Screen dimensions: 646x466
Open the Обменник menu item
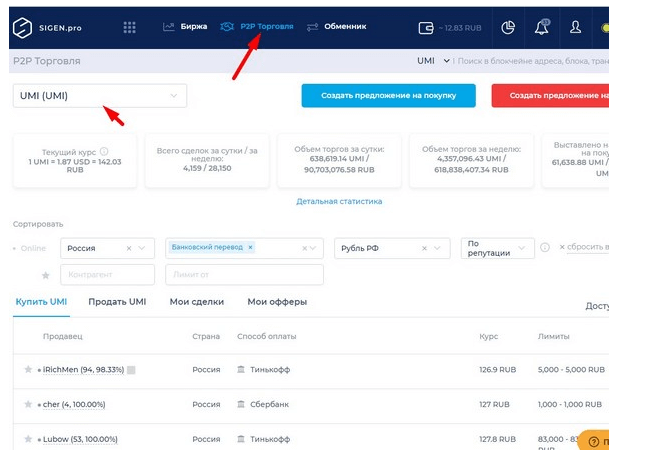point(337,26)
